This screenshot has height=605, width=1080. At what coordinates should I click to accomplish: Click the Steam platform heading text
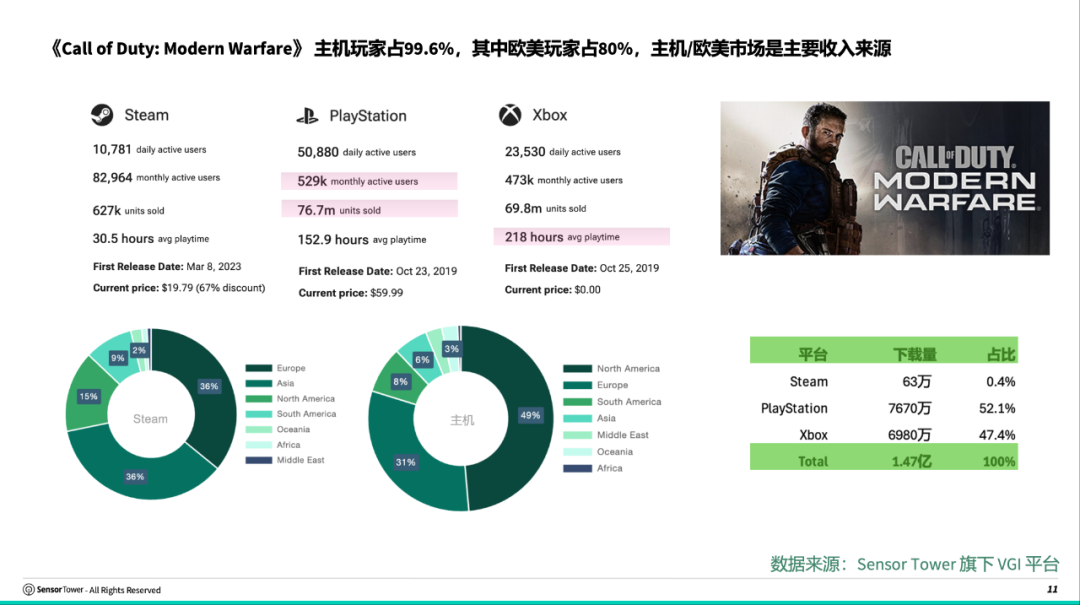(x=146, y=115)
